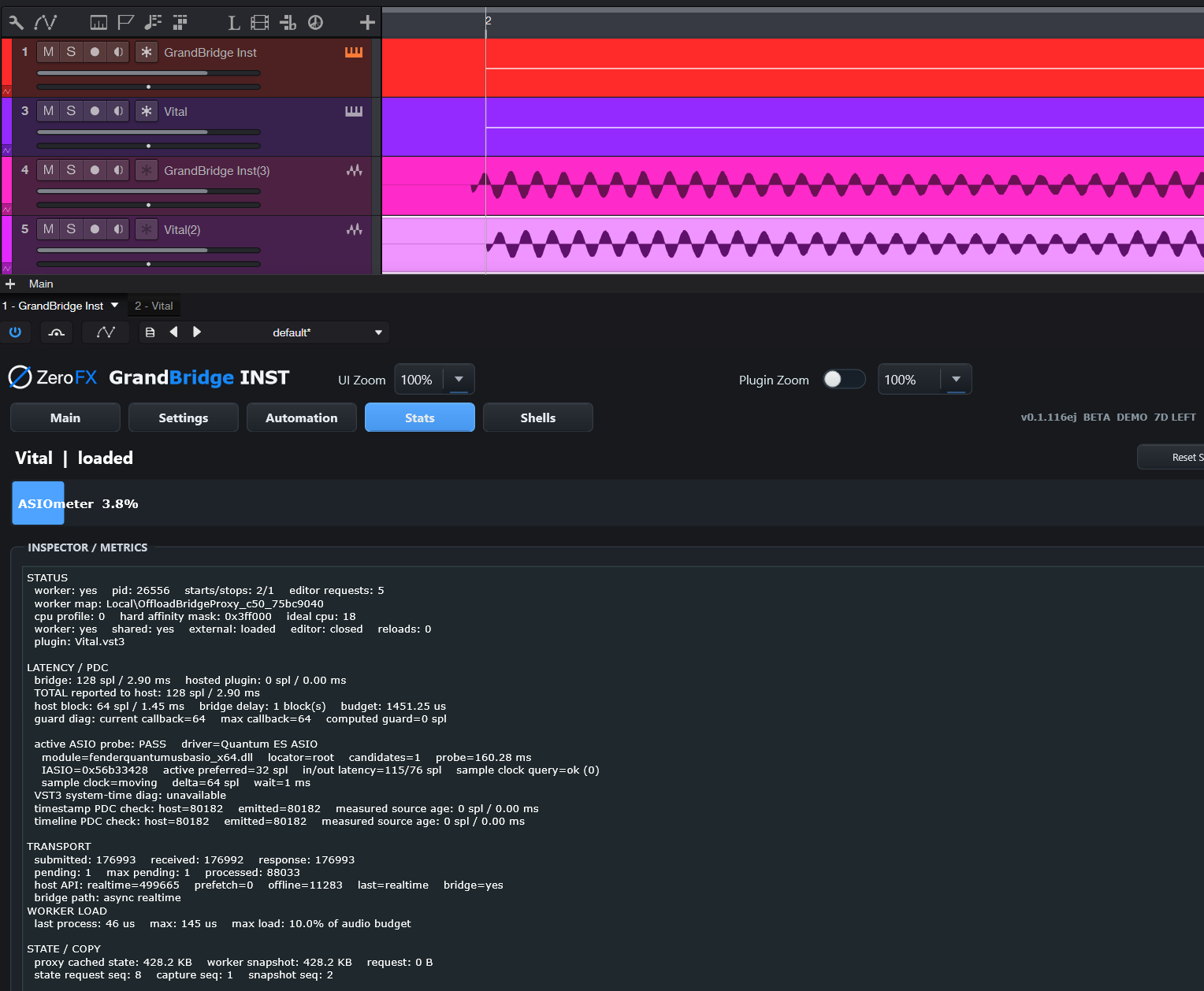Click the plus icon to add a track
This screenshot has width=1204, height=991.
[367, 23]
